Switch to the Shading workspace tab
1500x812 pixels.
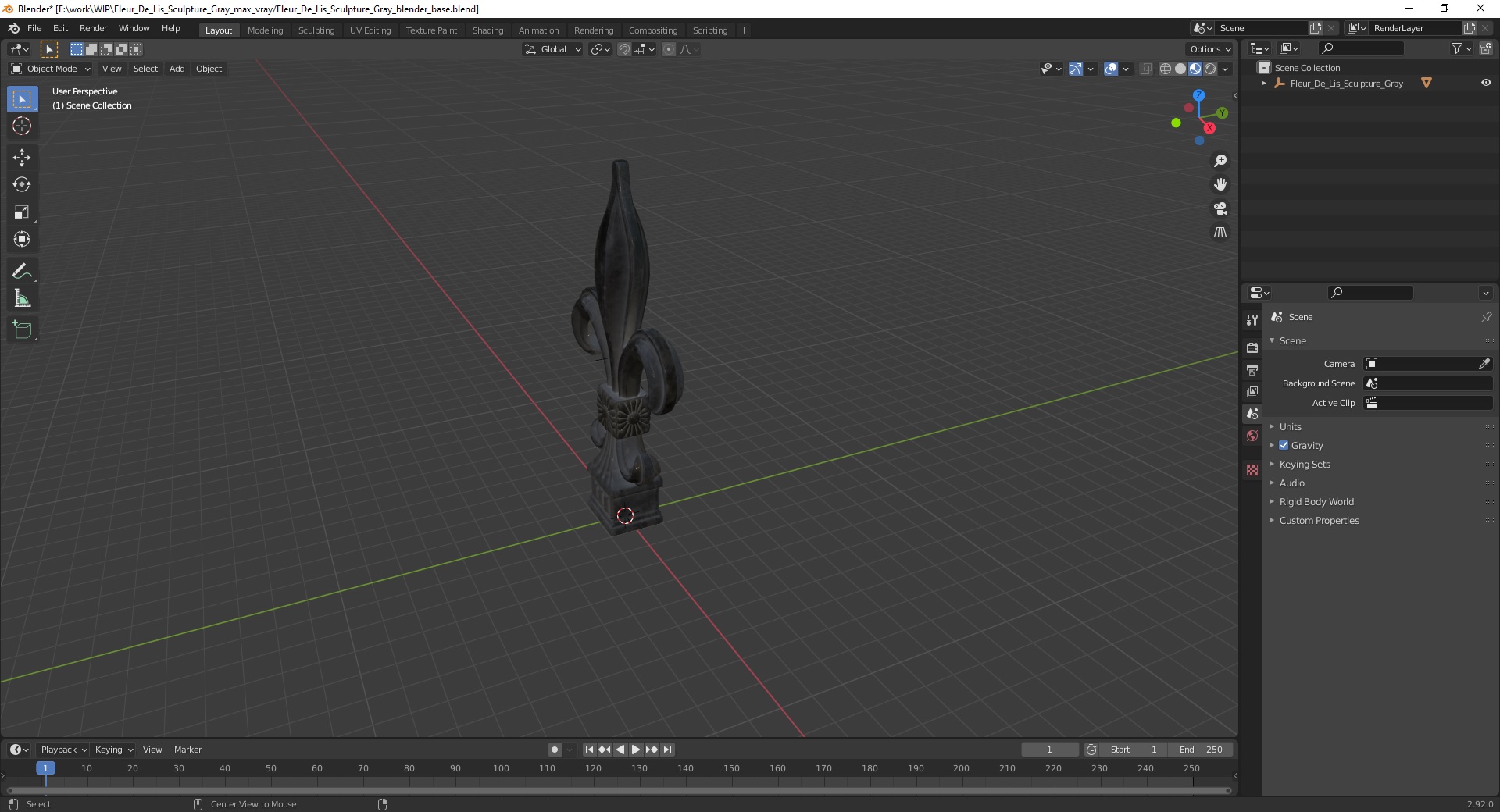(x=487, y=30)
